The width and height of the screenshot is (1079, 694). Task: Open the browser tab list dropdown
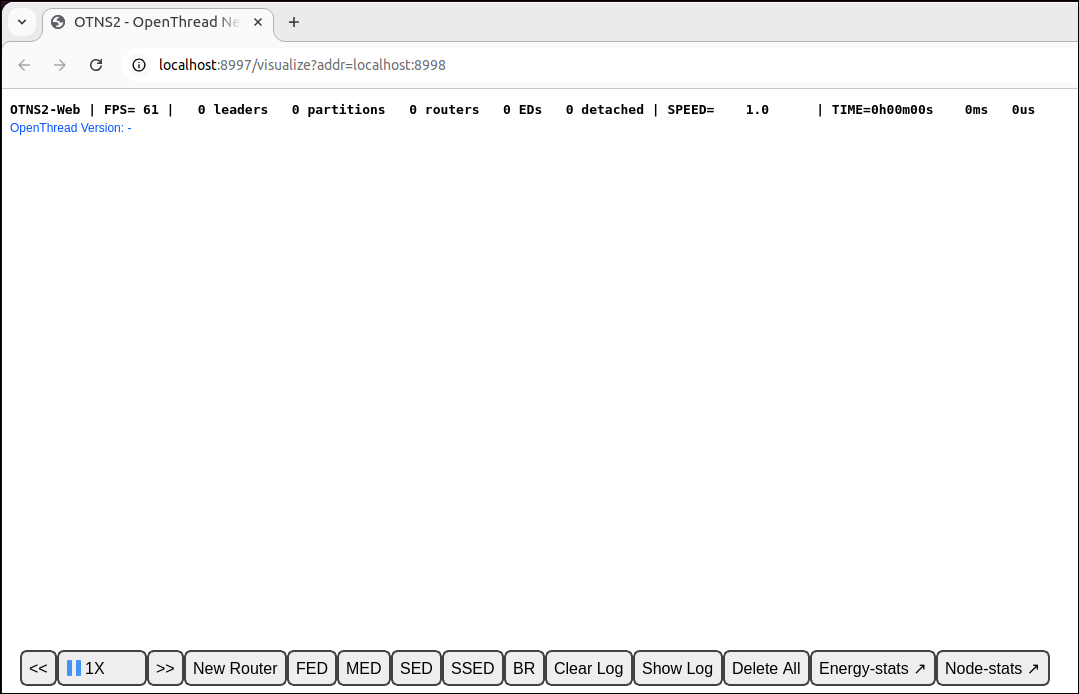coord(21,21)
